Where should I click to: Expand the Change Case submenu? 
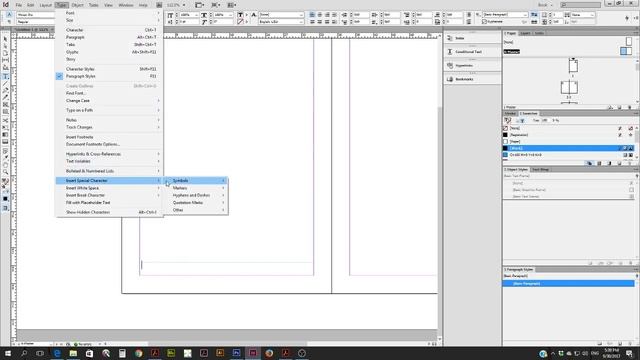[109, 100]
